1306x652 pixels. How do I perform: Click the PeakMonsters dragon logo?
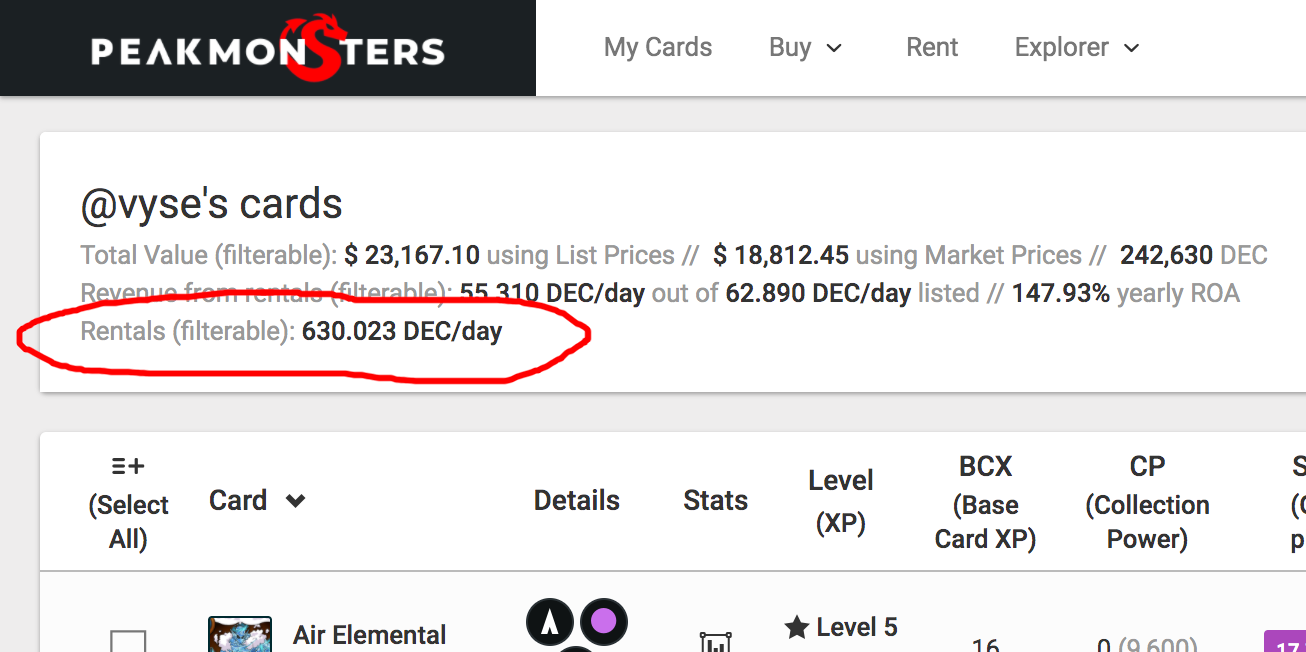click(268, 47)
